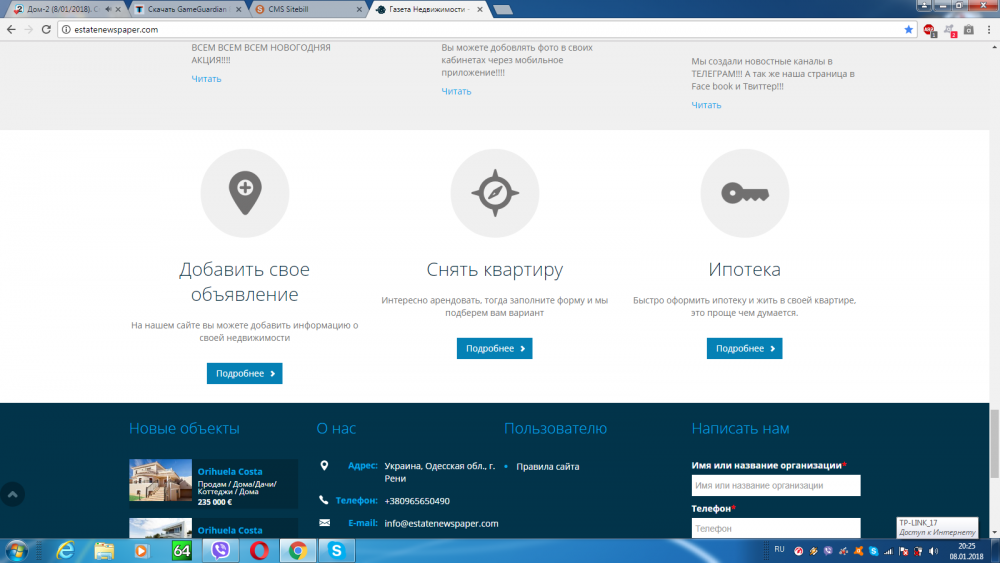Click Подробнее under Добавить свое объявление

pyautogui.click(x=244, y=373)
